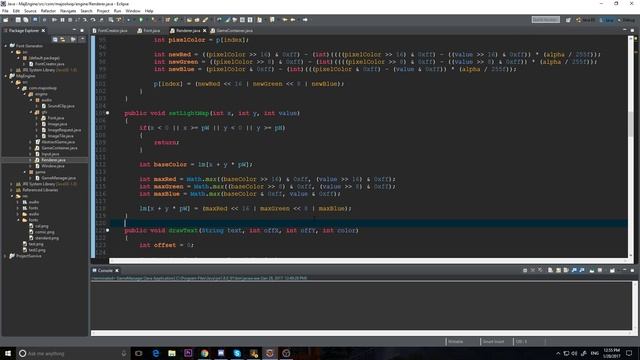Collapse the MajEngine project node
The height and width of the screenshot is (360, 640).
6,76
